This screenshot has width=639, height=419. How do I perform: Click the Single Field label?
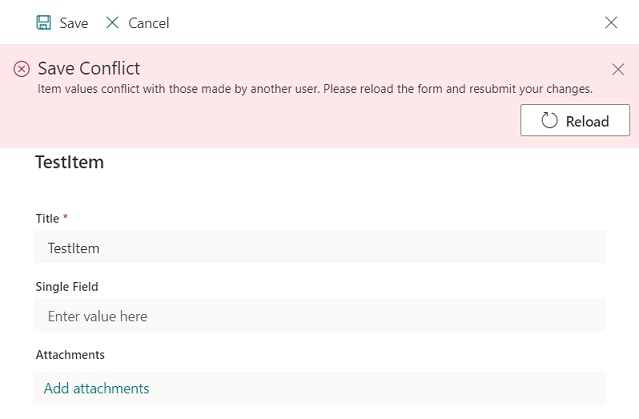[x=67, y=286]
